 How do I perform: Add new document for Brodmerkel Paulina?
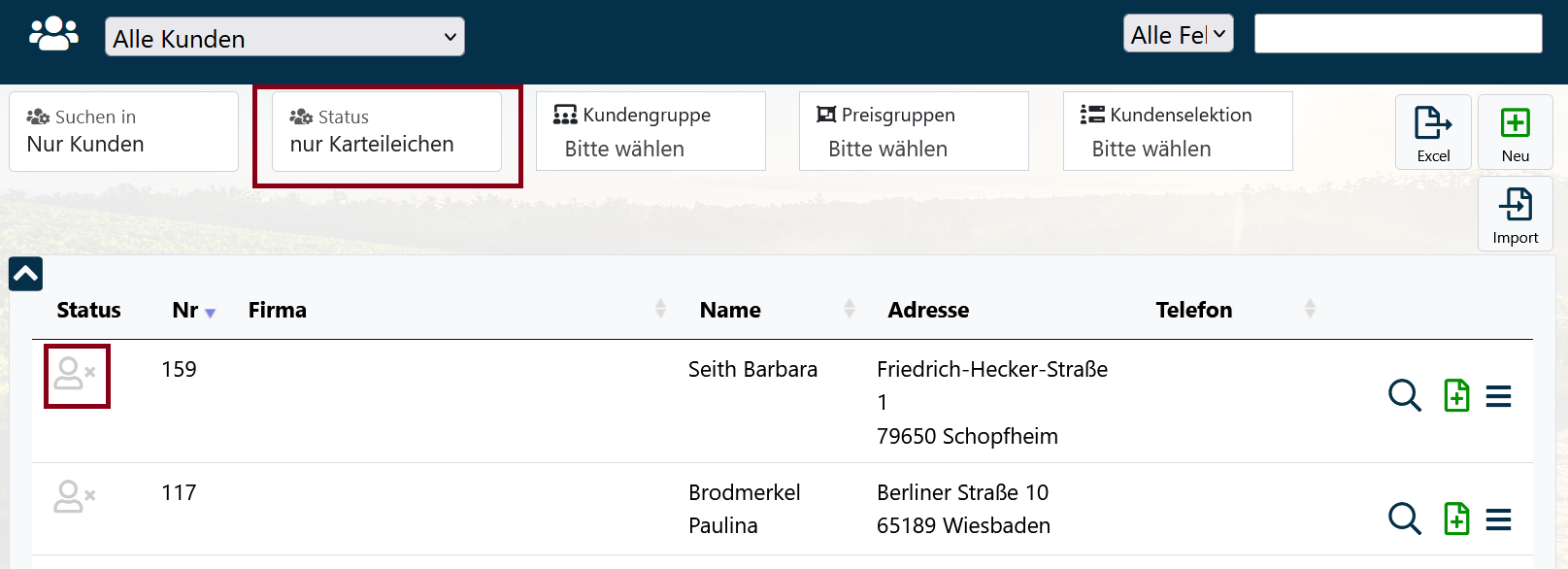click(x=1456, y=519)
